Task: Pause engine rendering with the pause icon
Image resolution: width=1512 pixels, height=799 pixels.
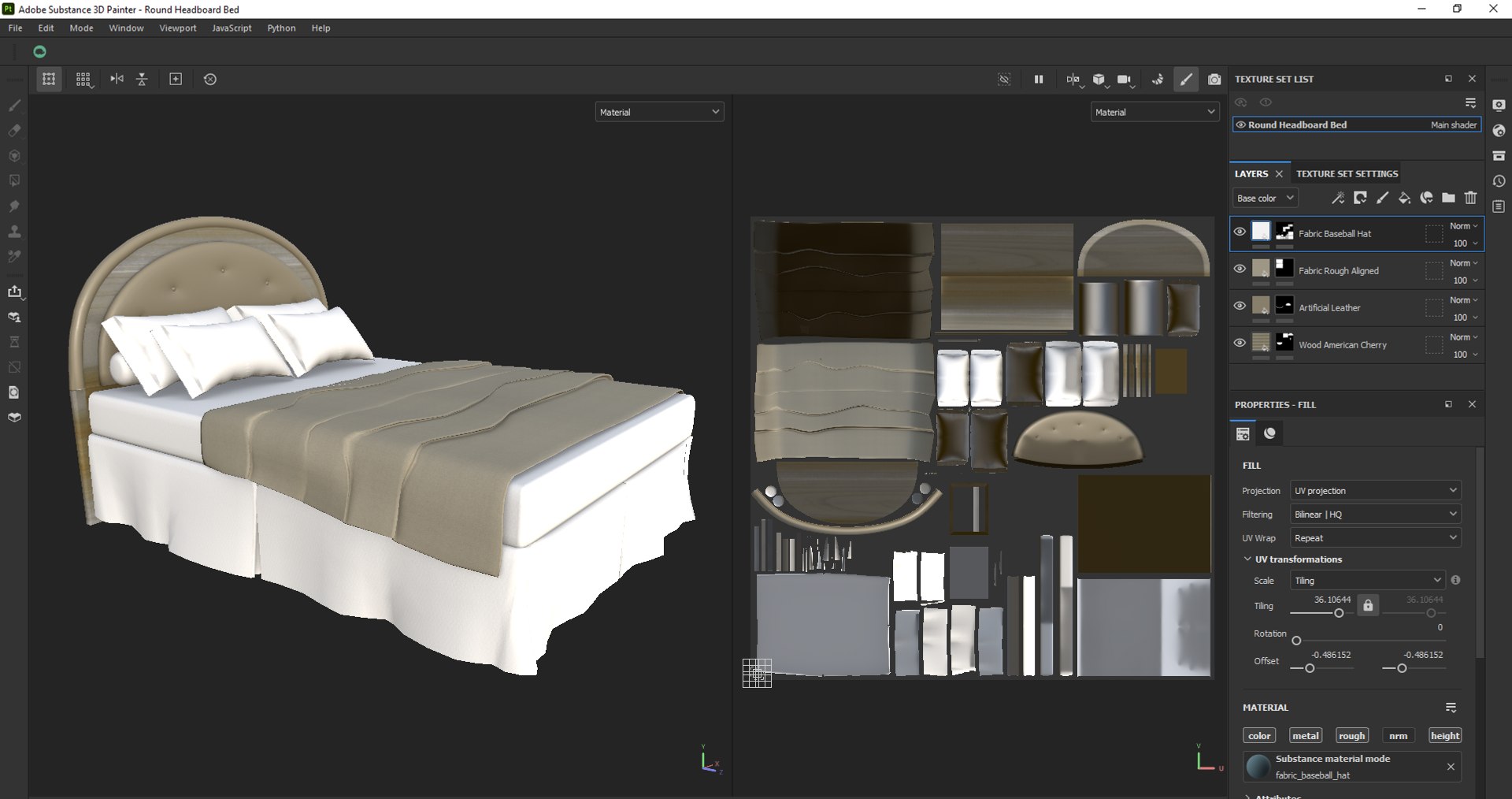Action: (x=1039, y=80)
